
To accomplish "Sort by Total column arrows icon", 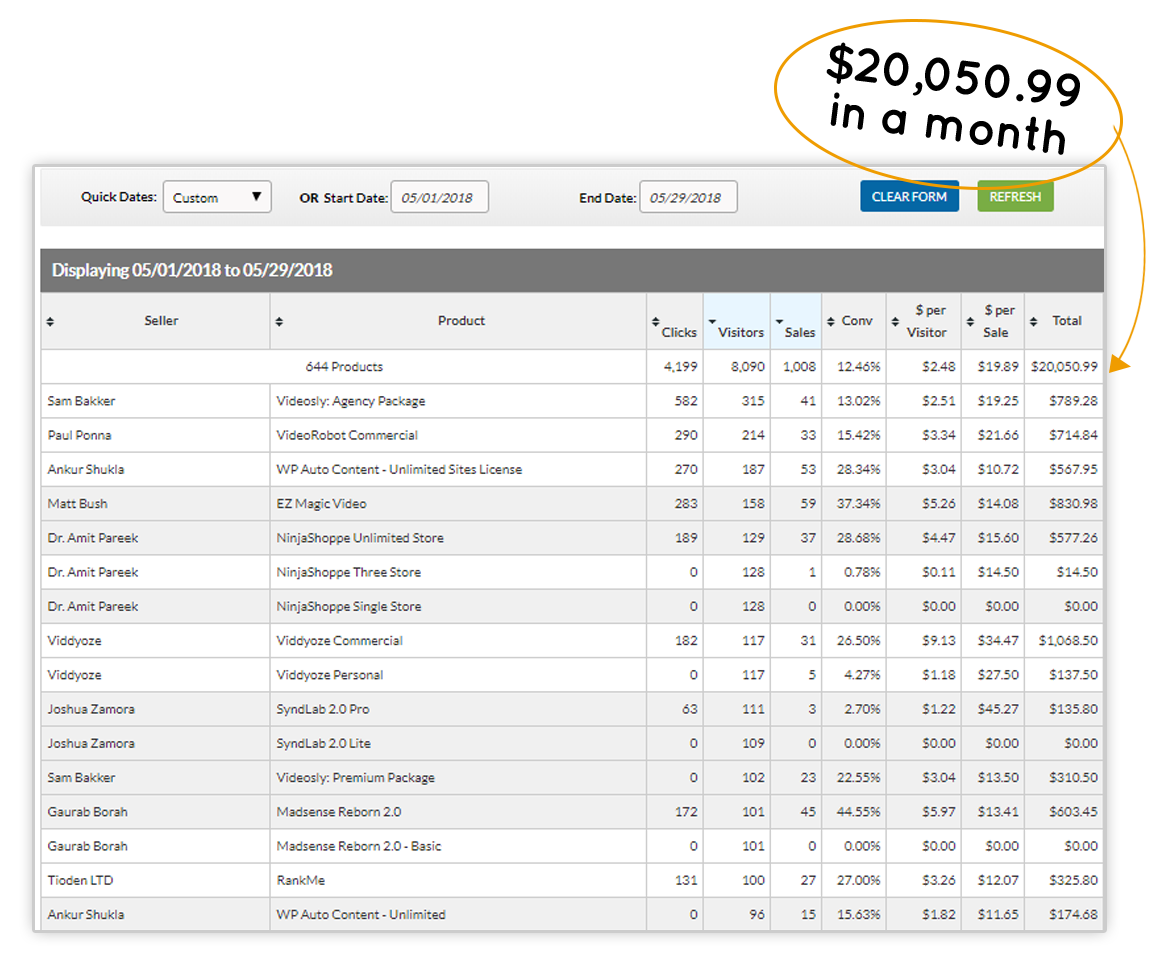I will (x=1033, y=321).
